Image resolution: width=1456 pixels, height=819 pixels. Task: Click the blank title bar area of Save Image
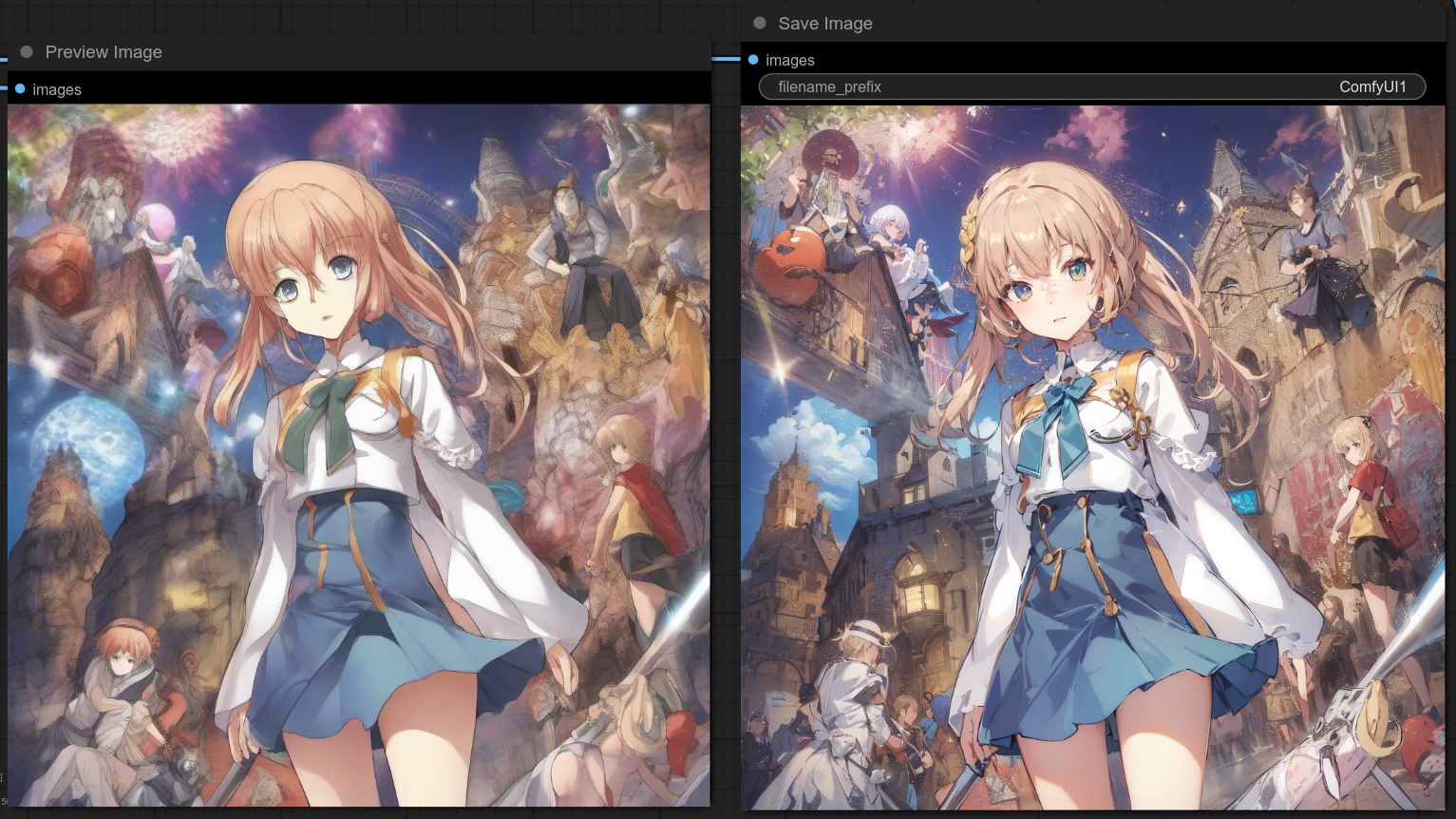coord(1140,24)
